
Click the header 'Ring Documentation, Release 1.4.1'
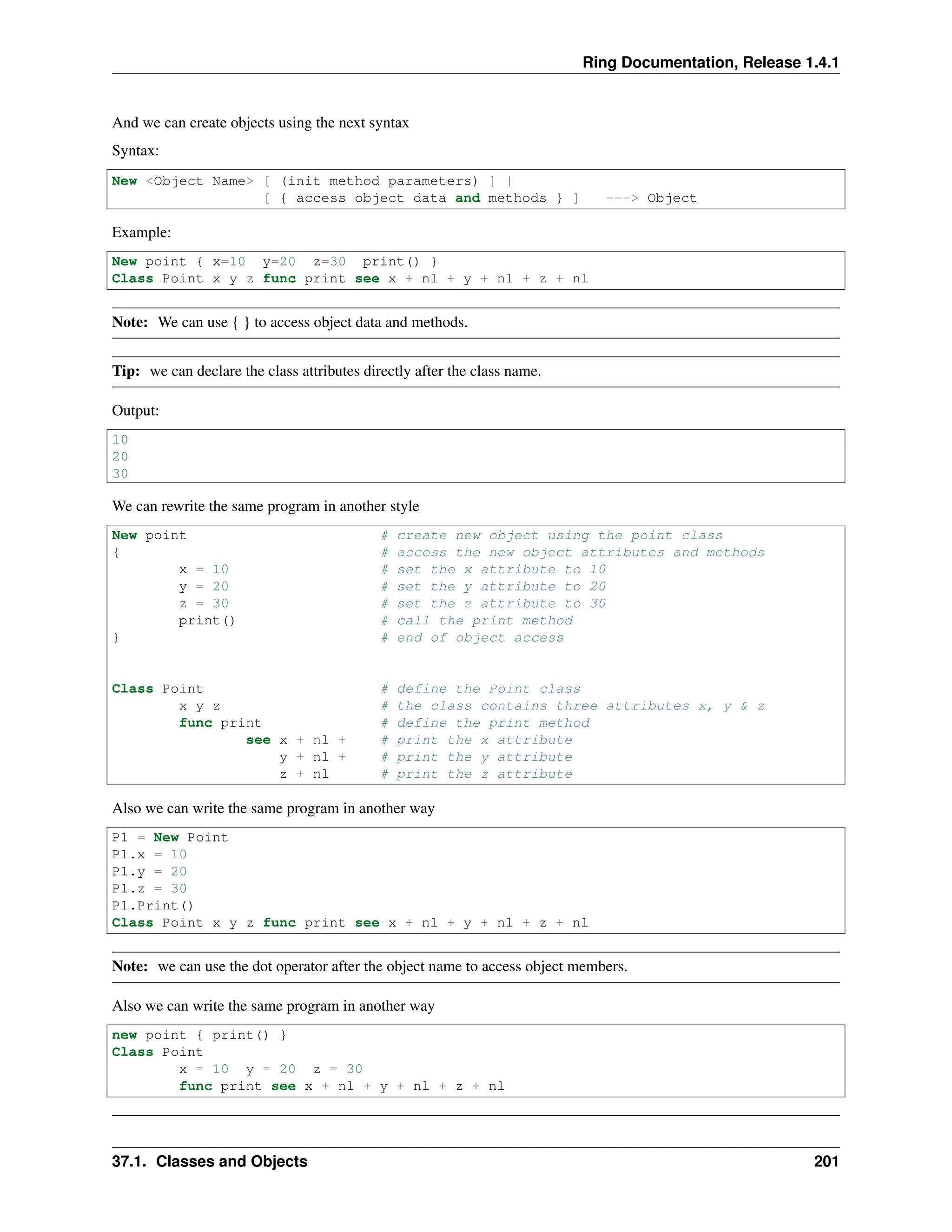click(x=710, y=63)
